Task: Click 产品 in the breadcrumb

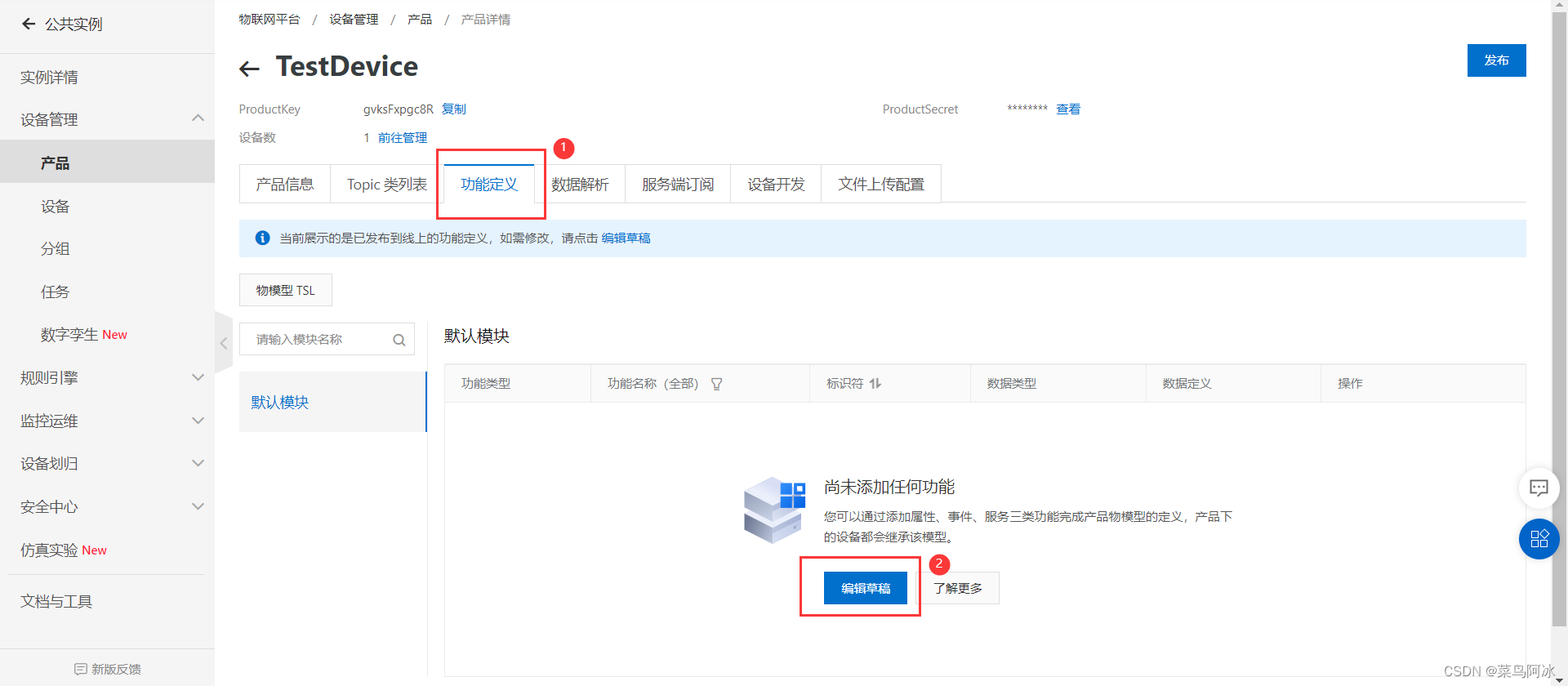Action: pyautogui.click(x=420, y=19)
